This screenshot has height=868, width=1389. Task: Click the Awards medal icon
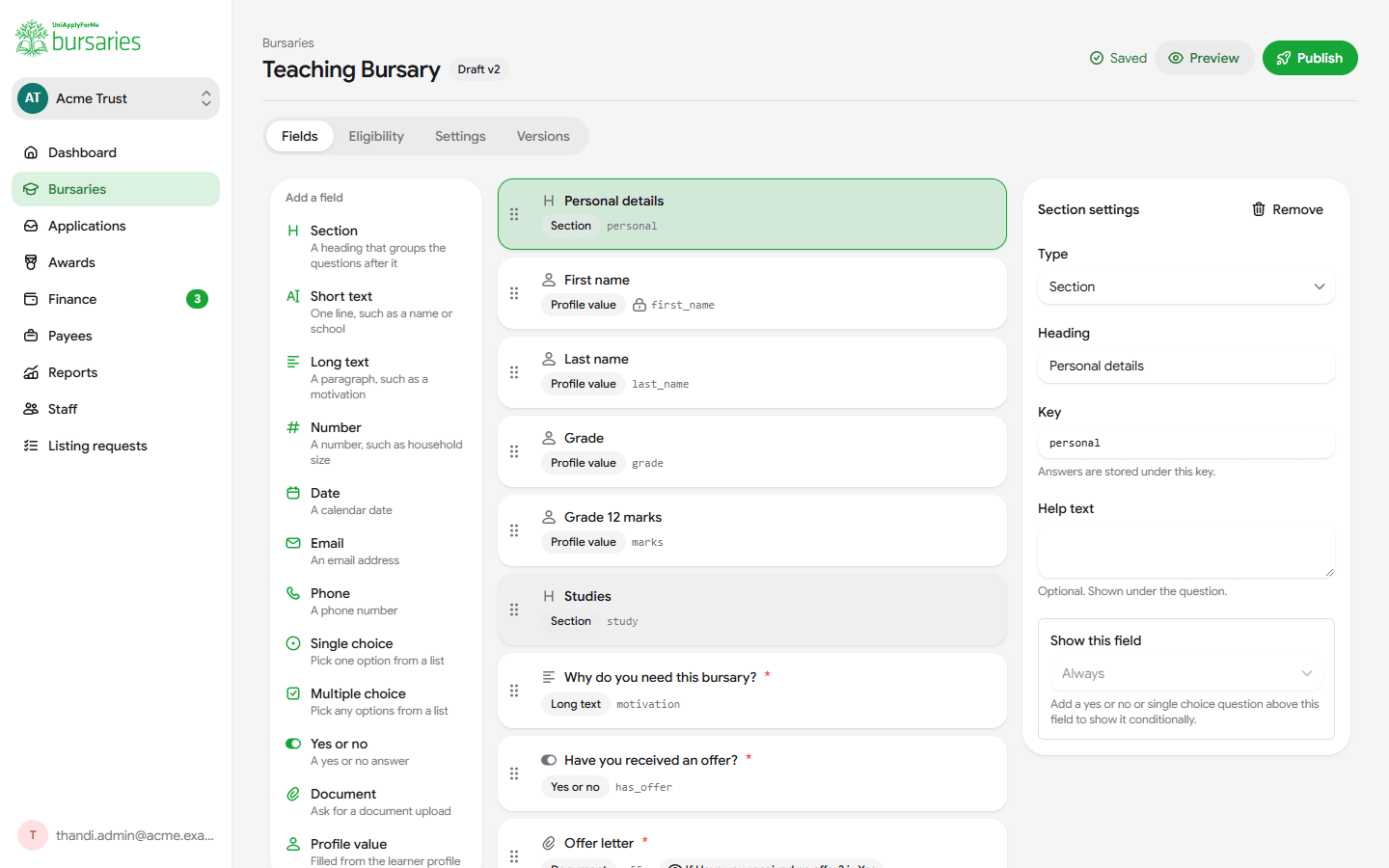pos(31,262)
